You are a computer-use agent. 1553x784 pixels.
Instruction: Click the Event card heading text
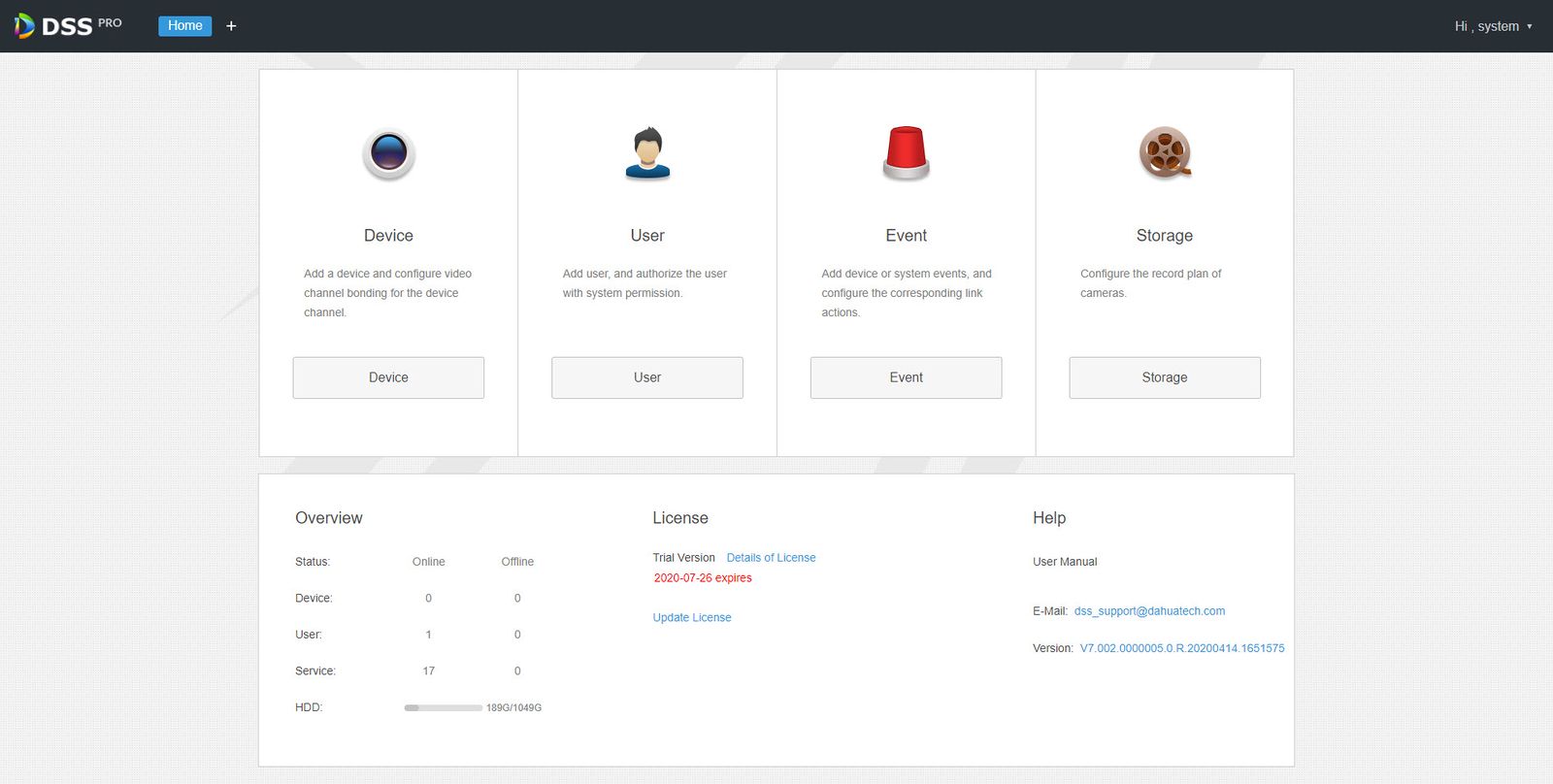coord(907,236)
